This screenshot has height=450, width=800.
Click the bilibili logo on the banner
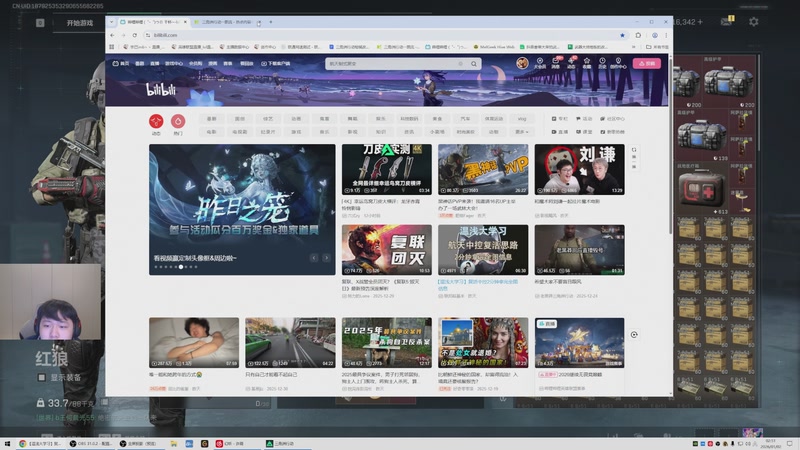coord(161,90)
